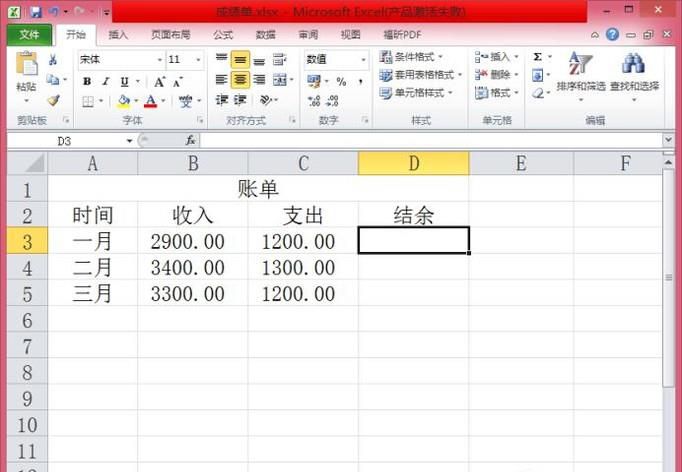Click the Copy icon in clipboard group
Viewport: 682px width, 472px height.
coord(53,80)
